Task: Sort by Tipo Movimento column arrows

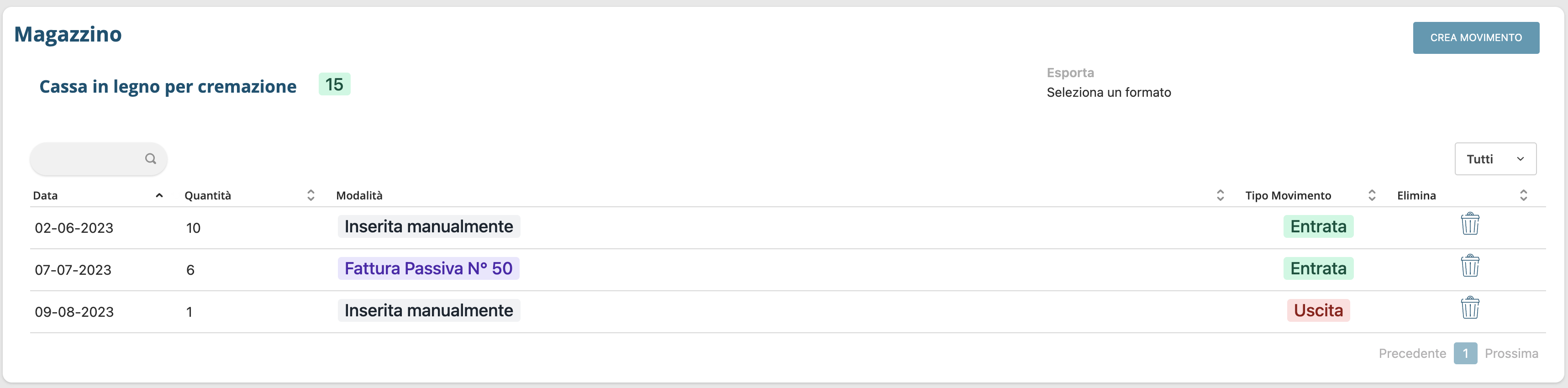Action: click(x=1371, y=195)
